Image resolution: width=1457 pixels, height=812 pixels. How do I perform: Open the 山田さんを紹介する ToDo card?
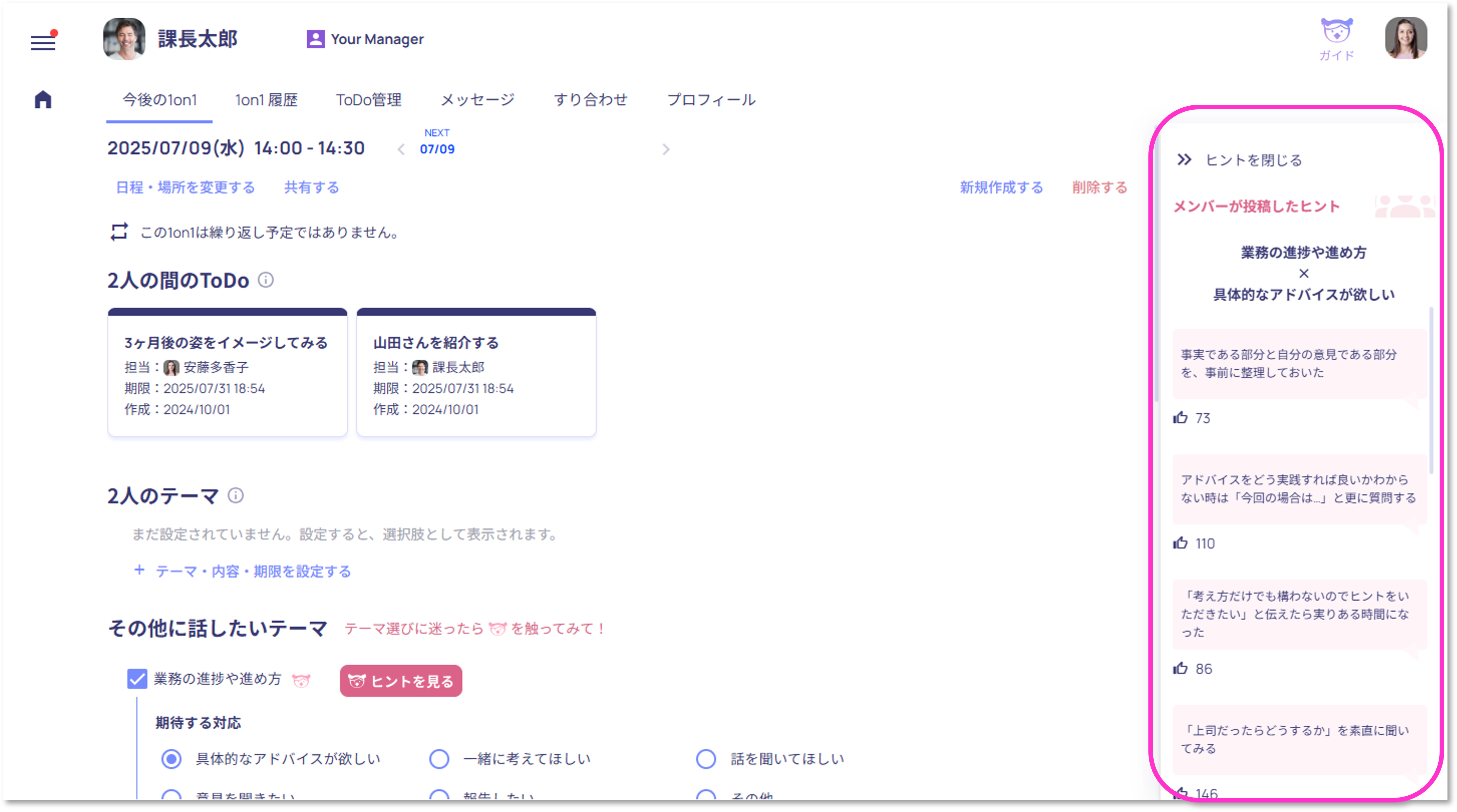[476, 372]
